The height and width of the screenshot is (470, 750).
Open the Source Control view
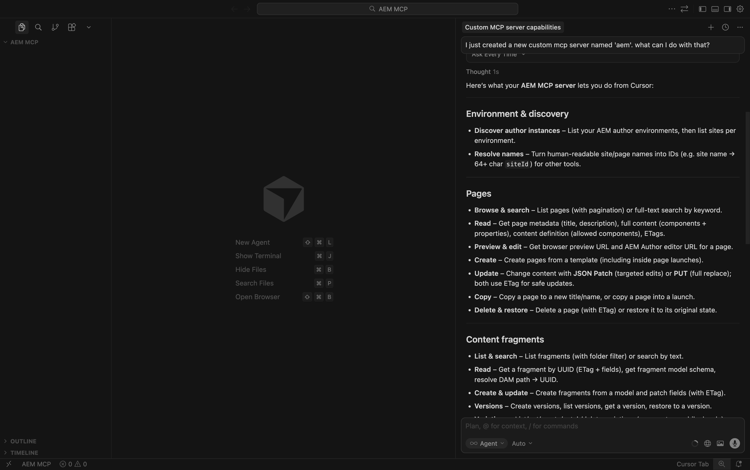[55, 27]
